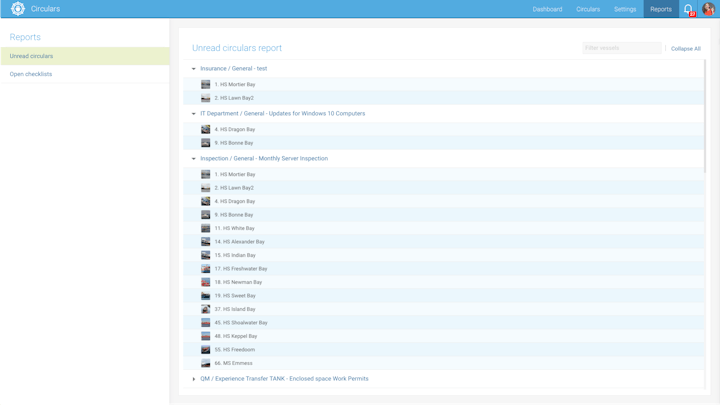Collapse the Insurance / General - test group
720x405 pixels.
pyautogui.click(x=194, y=69)
